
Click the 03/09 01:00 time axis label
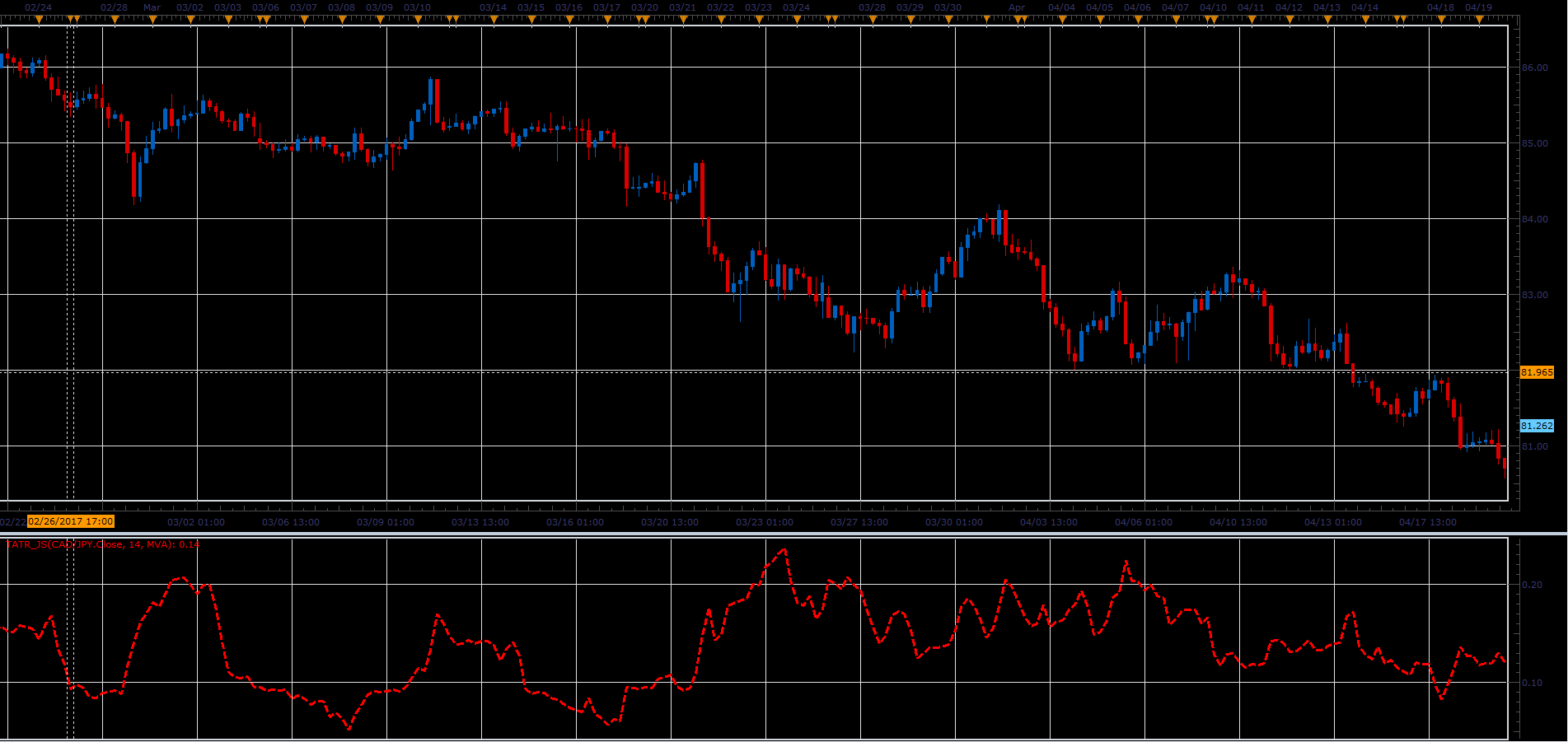click(x=386, y=522)
